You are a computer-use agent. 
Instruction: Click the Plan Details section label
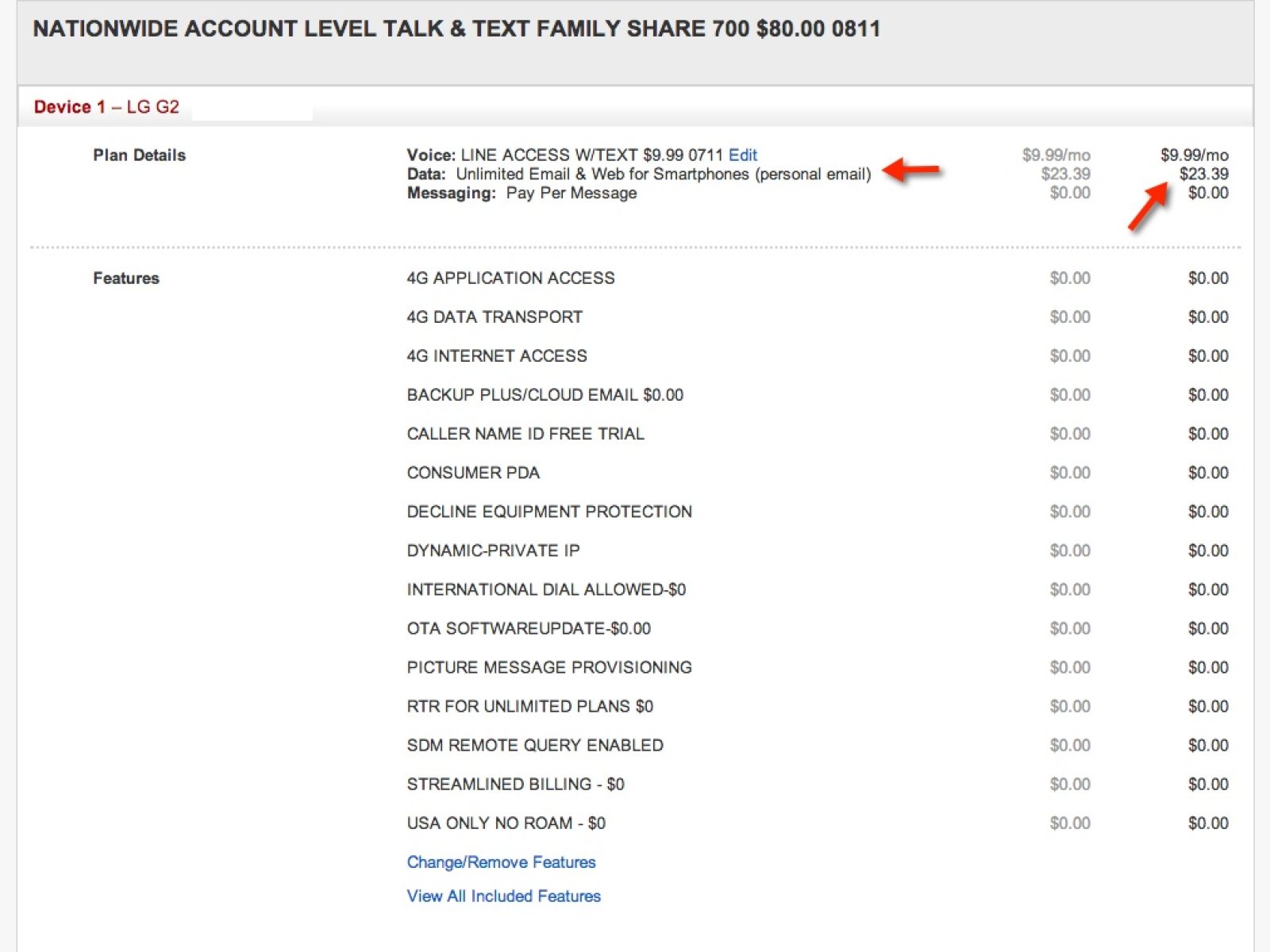tap(139, 155)
